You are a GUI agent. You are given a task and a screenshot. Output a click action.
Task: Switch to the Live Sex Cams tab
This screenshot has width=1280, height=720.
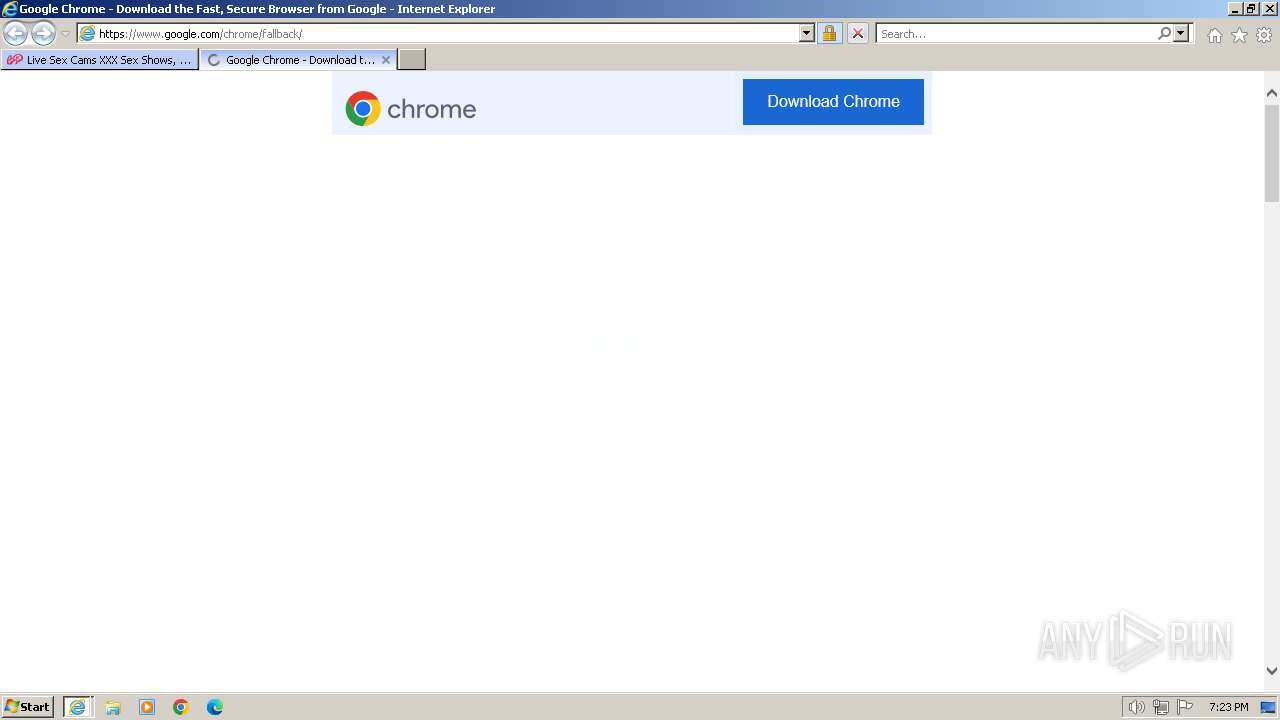tap(100, 60)
